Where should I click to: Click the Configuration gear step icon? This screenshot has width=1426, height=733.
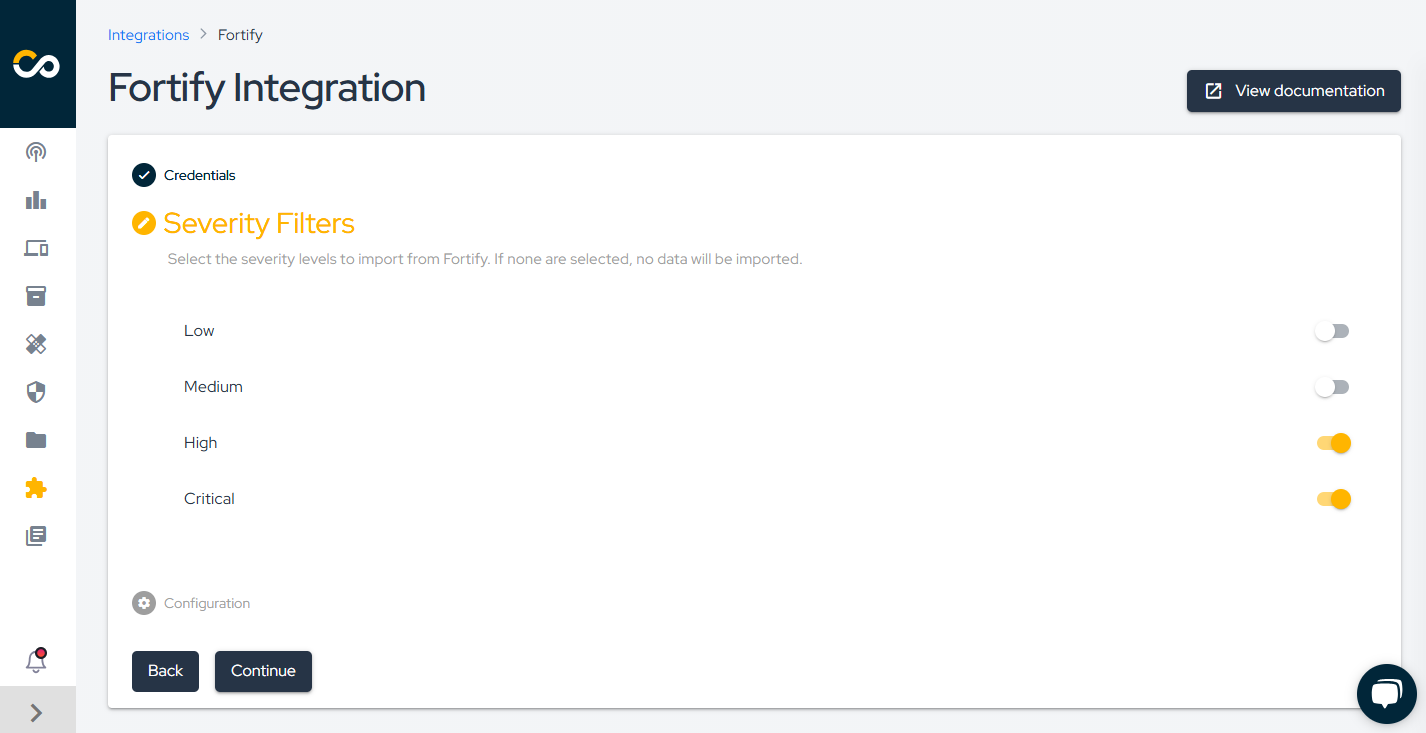click(x=144, y=603)
